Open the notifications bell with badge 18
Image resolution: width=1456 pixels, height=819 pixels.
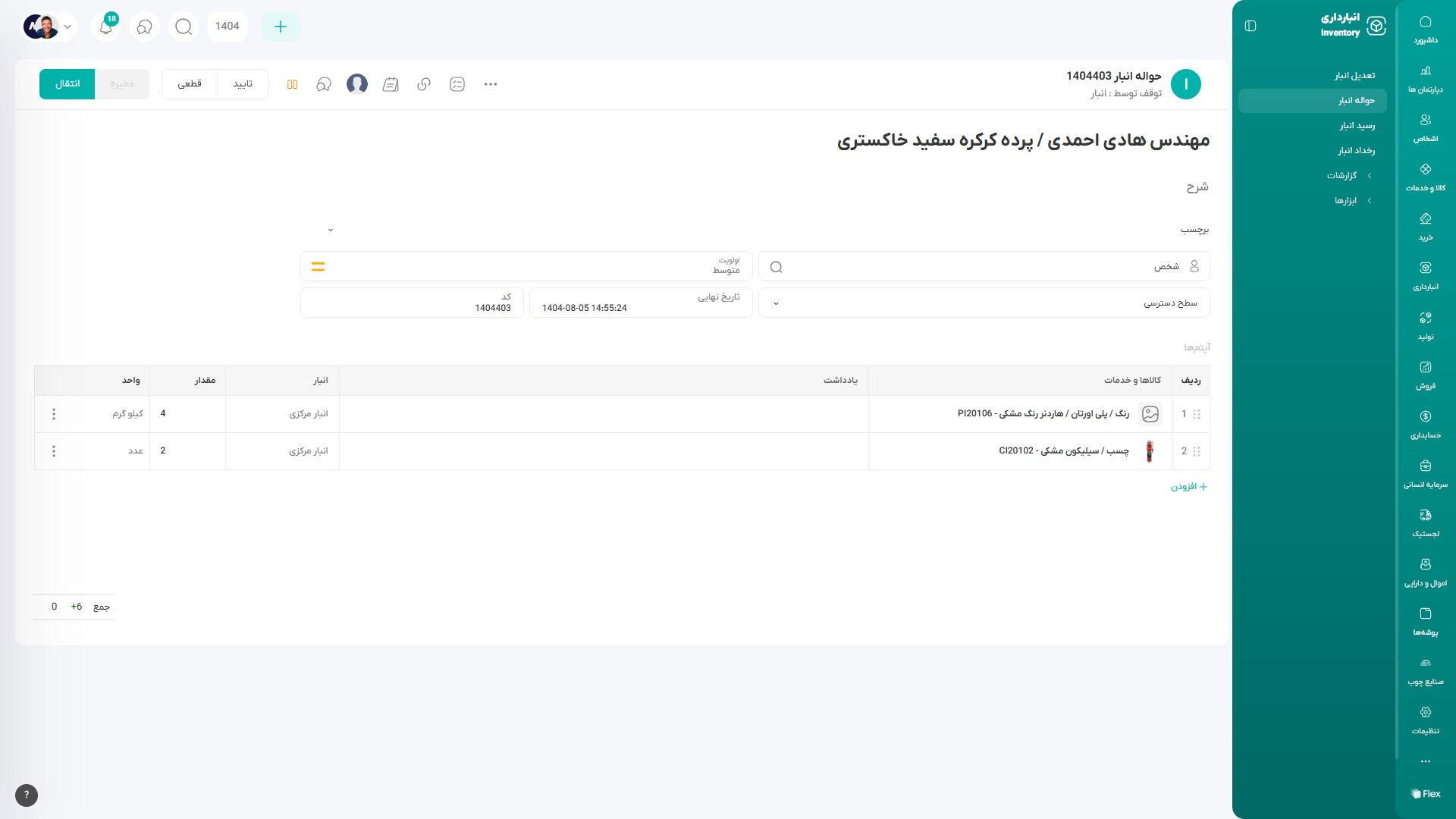pos(106,27)
